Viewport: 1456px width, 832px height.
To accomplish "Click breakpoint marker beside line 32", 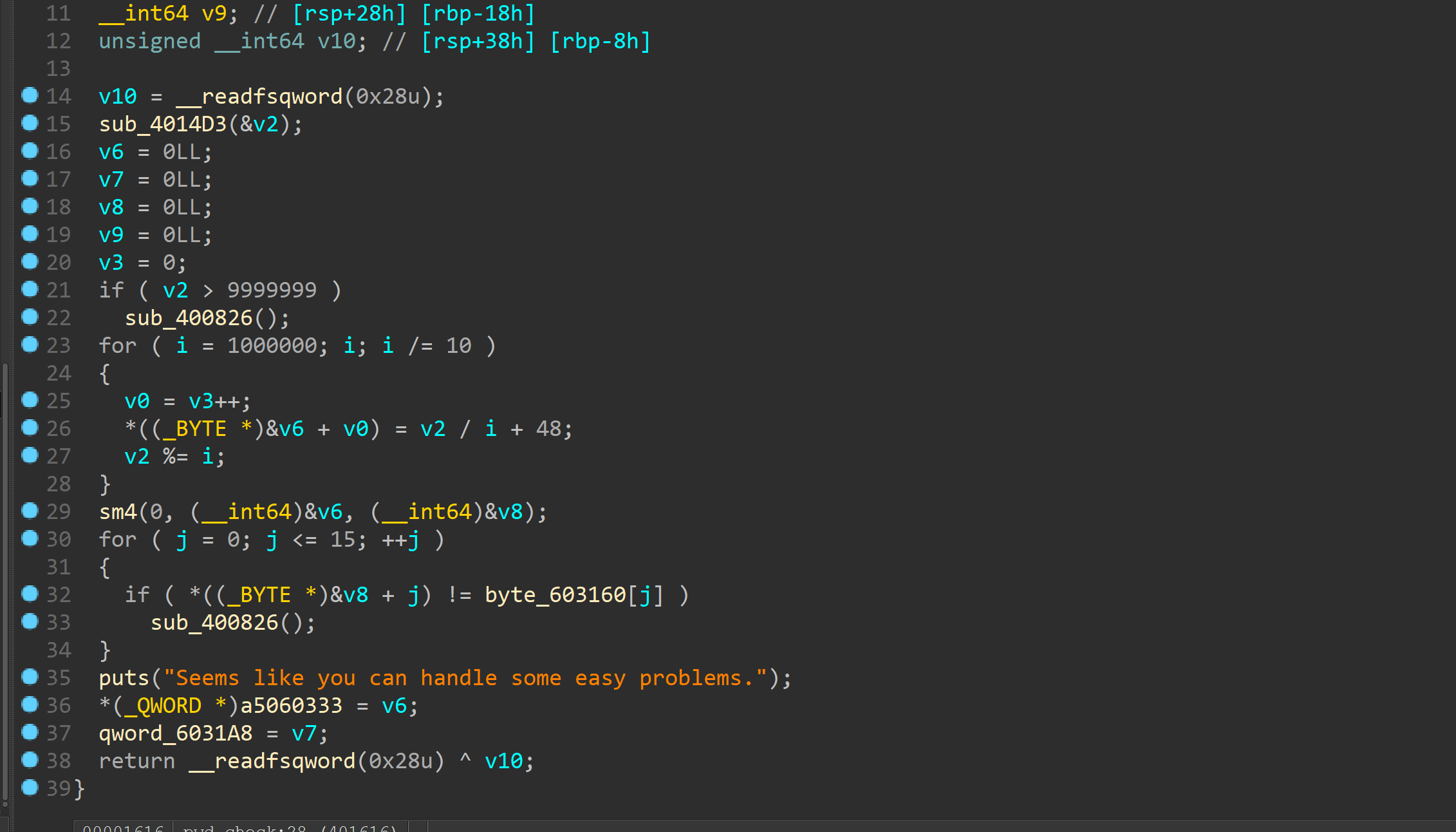I will [x=30, y=594].
